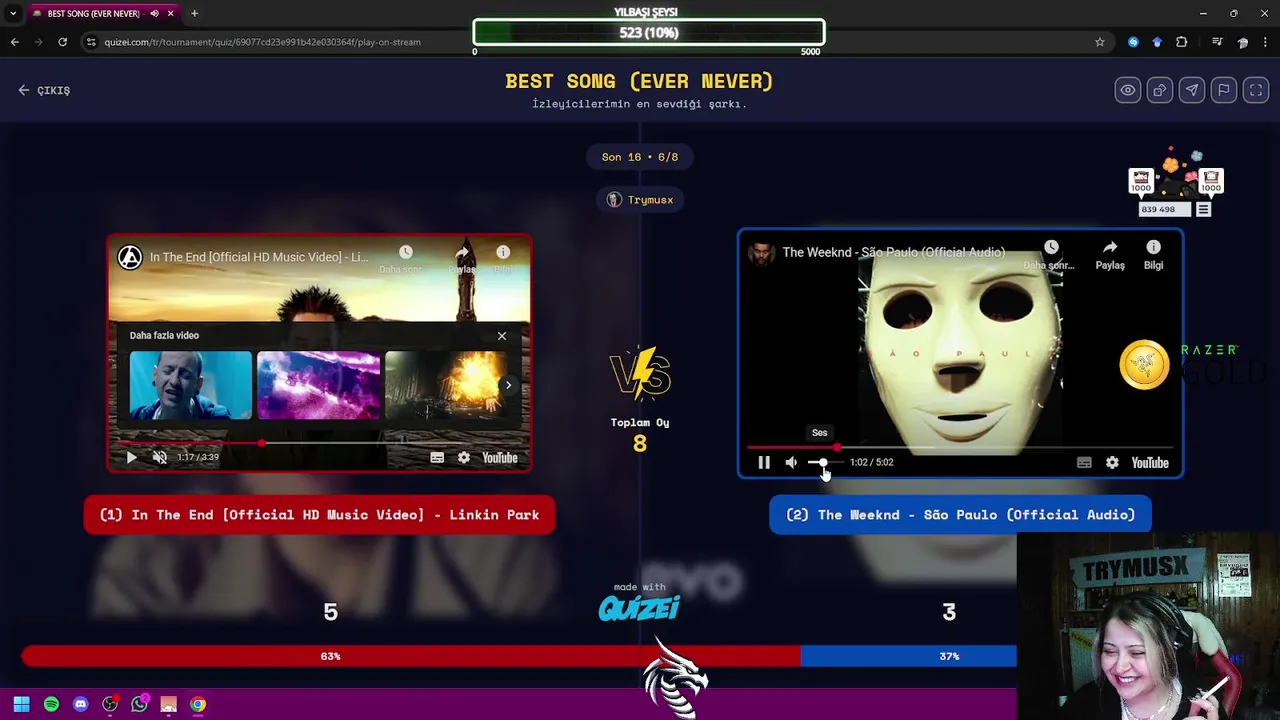Open Chrome three-dot menu
The image size is (1280, 720).
tap(1265, 42)
